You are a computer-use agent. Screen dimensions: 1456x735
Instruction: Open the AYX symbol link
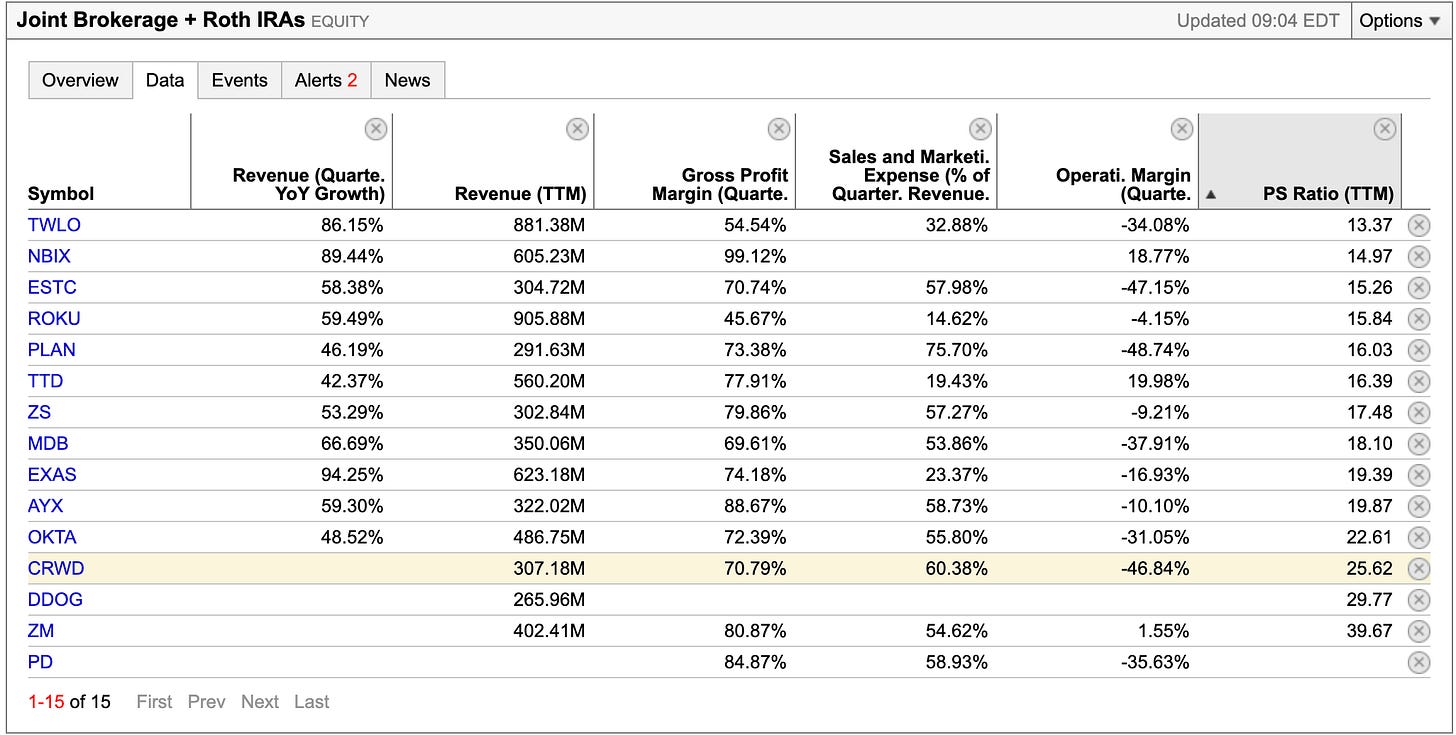pos(46,506)
